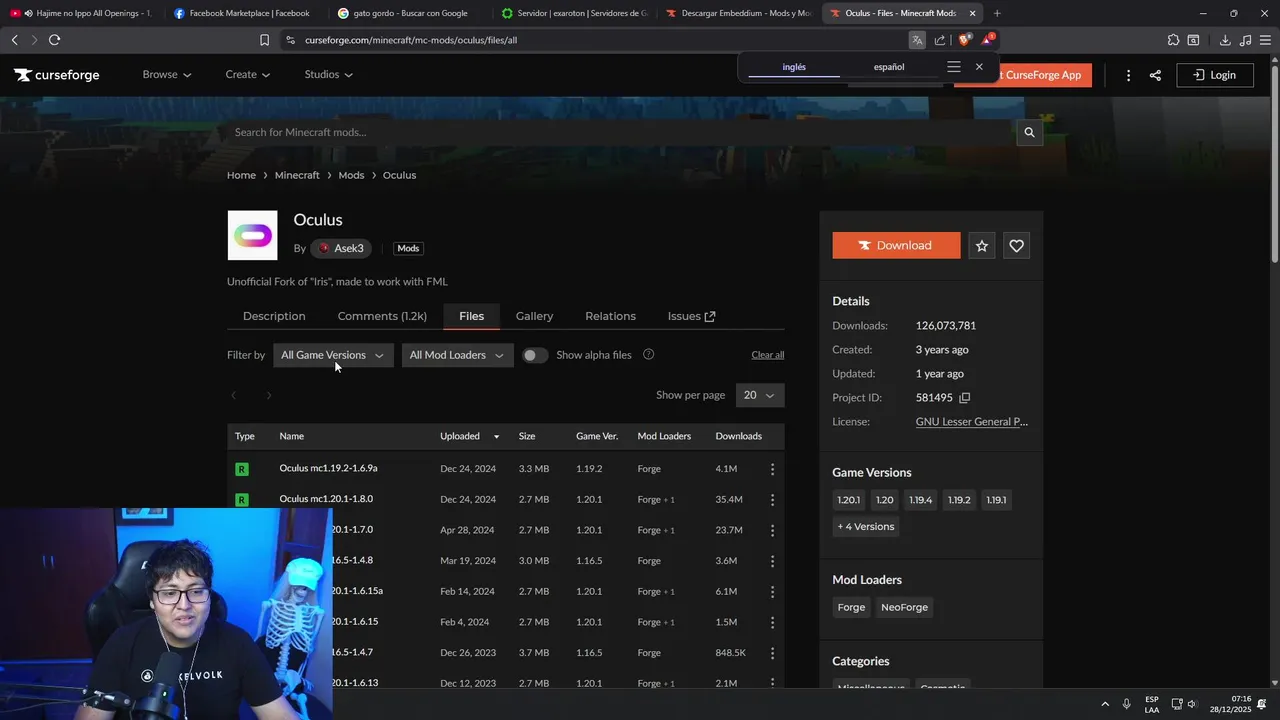Viewport: 1280px width, 720px height.
Task: Click the Mods breadcrumb link
Action: tap(351, 175)
